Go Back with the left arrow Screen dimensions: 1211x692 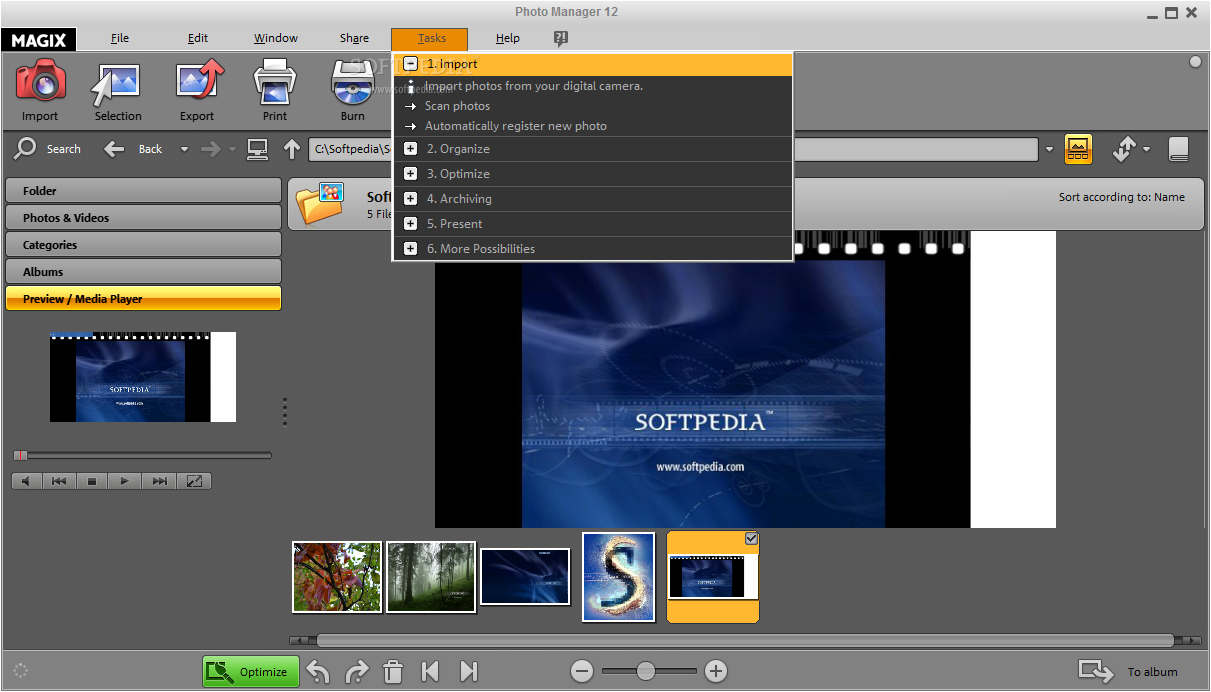(x=115, y=149)
